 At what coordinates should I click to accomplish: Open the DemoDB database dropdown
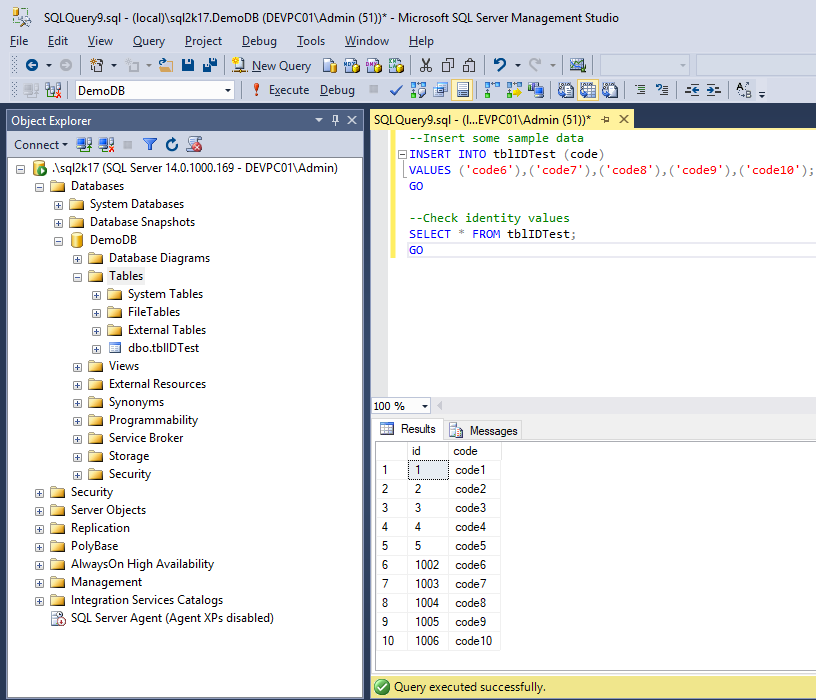tap(228, 91)
